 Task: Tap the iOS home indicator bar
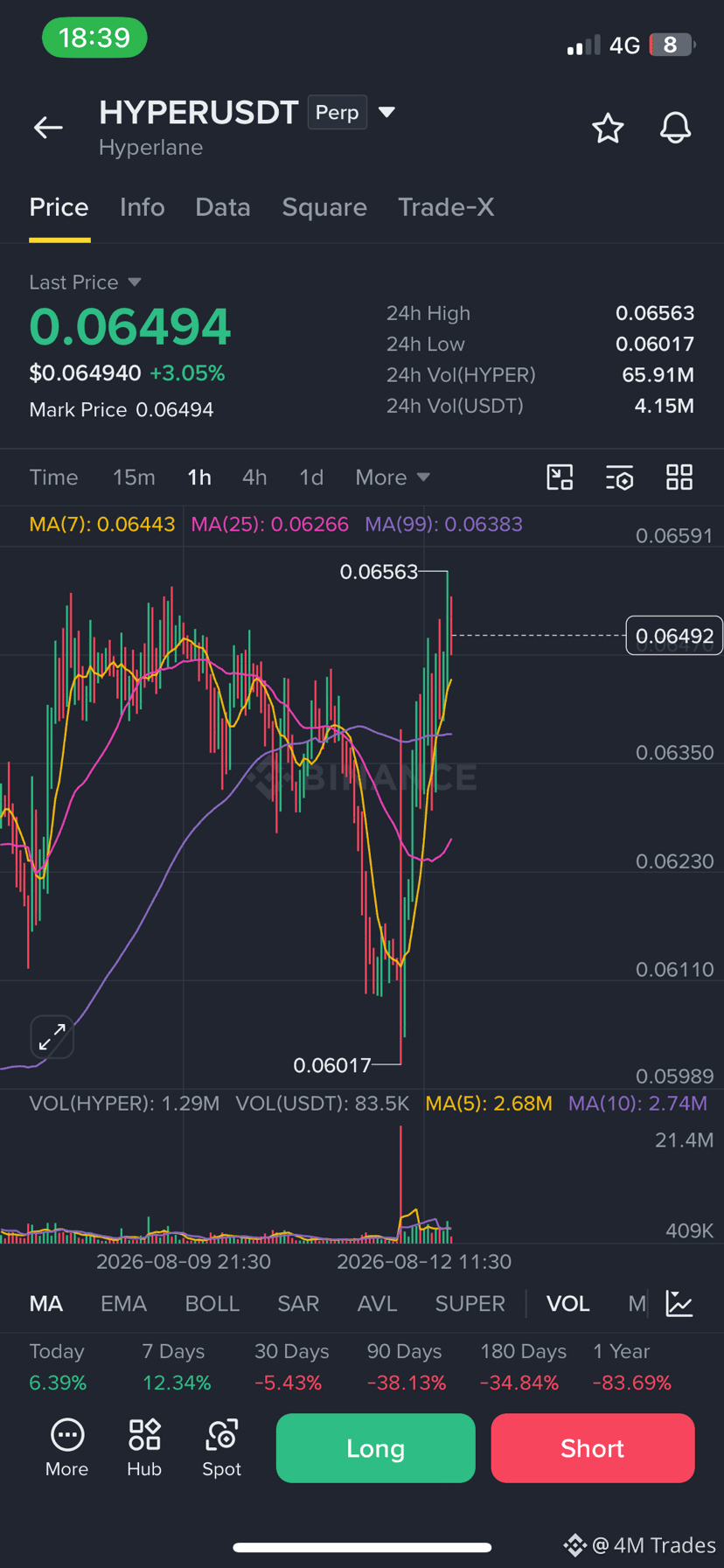coord(362,1547)
